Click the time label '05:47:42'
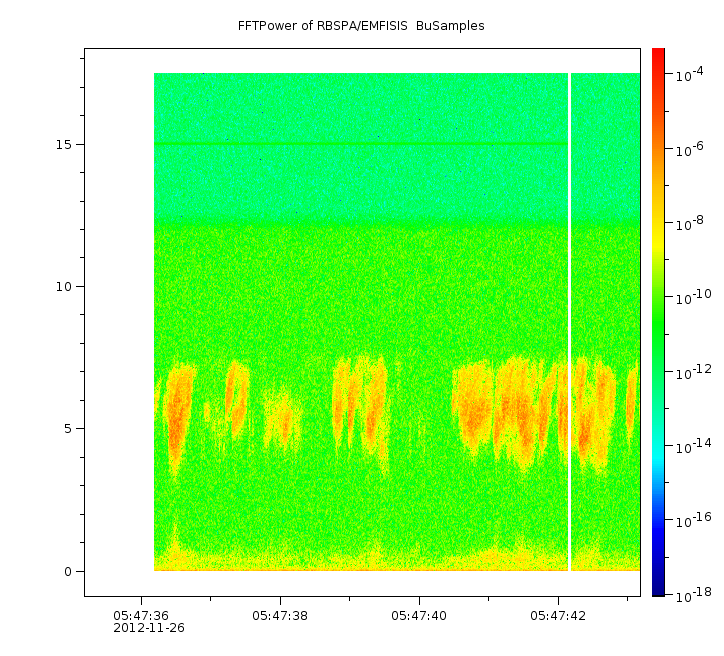 coord(558,616)
